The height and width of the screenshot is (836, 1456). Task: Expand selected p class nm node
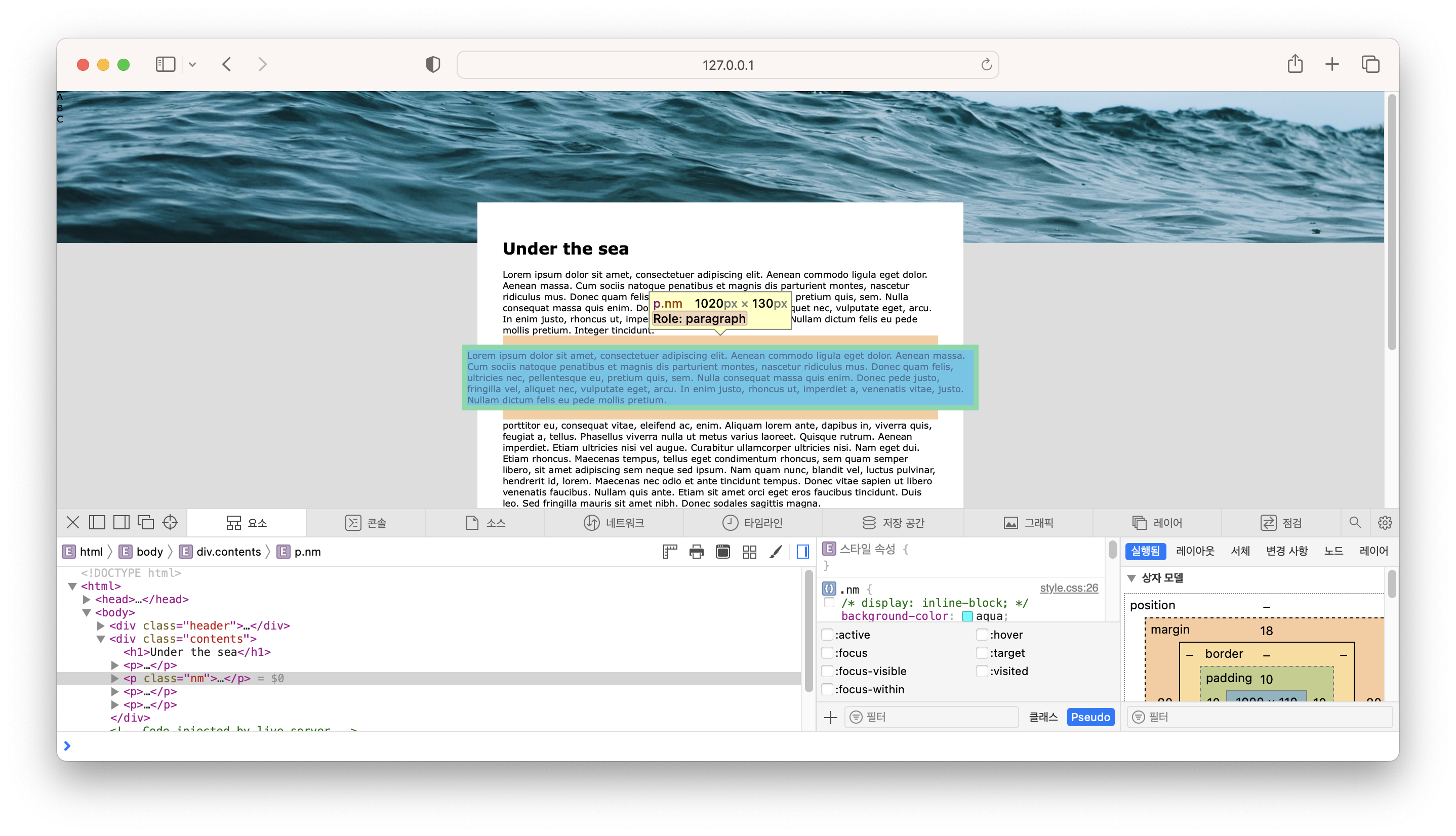pyautogui.click(x=115, y=679)
